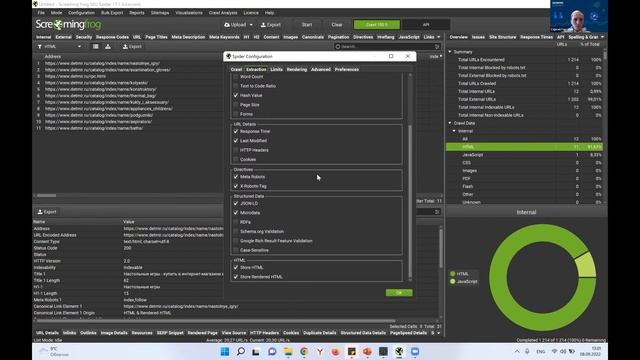Click the Screaming Frog icon on the taskbar
The image size is (640, 360).
(399, 351)
